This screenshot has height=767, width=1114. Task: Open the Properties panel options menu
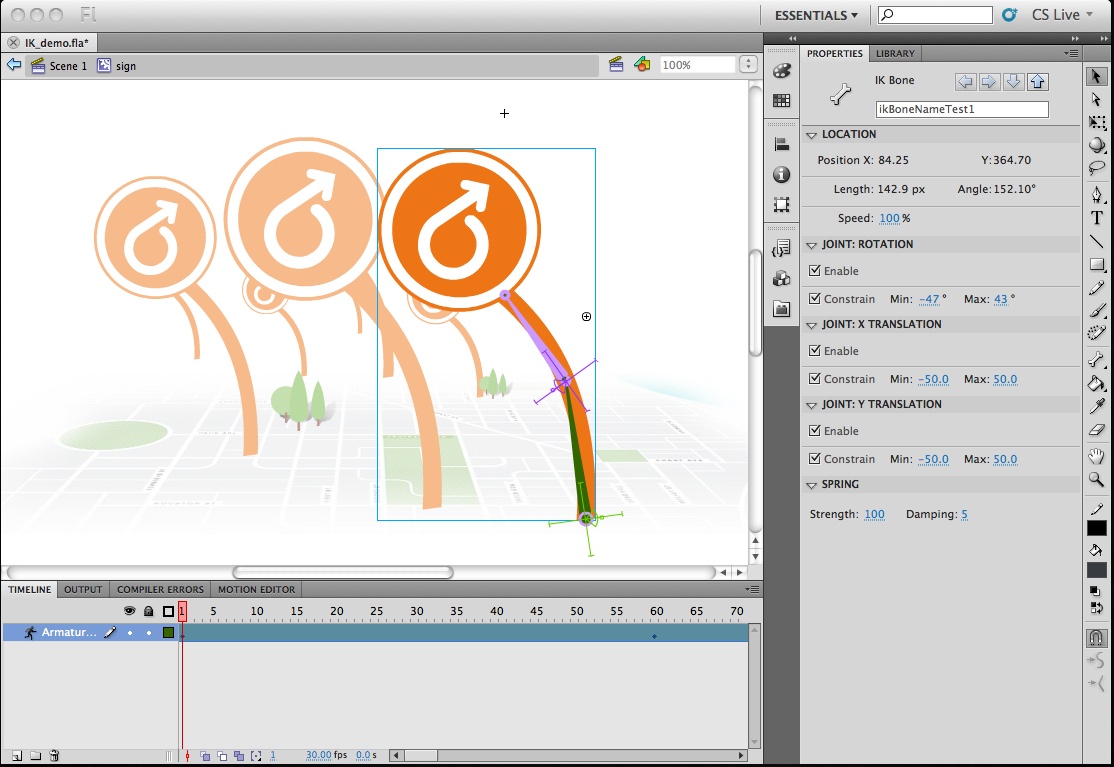[x=1071, y=53]
